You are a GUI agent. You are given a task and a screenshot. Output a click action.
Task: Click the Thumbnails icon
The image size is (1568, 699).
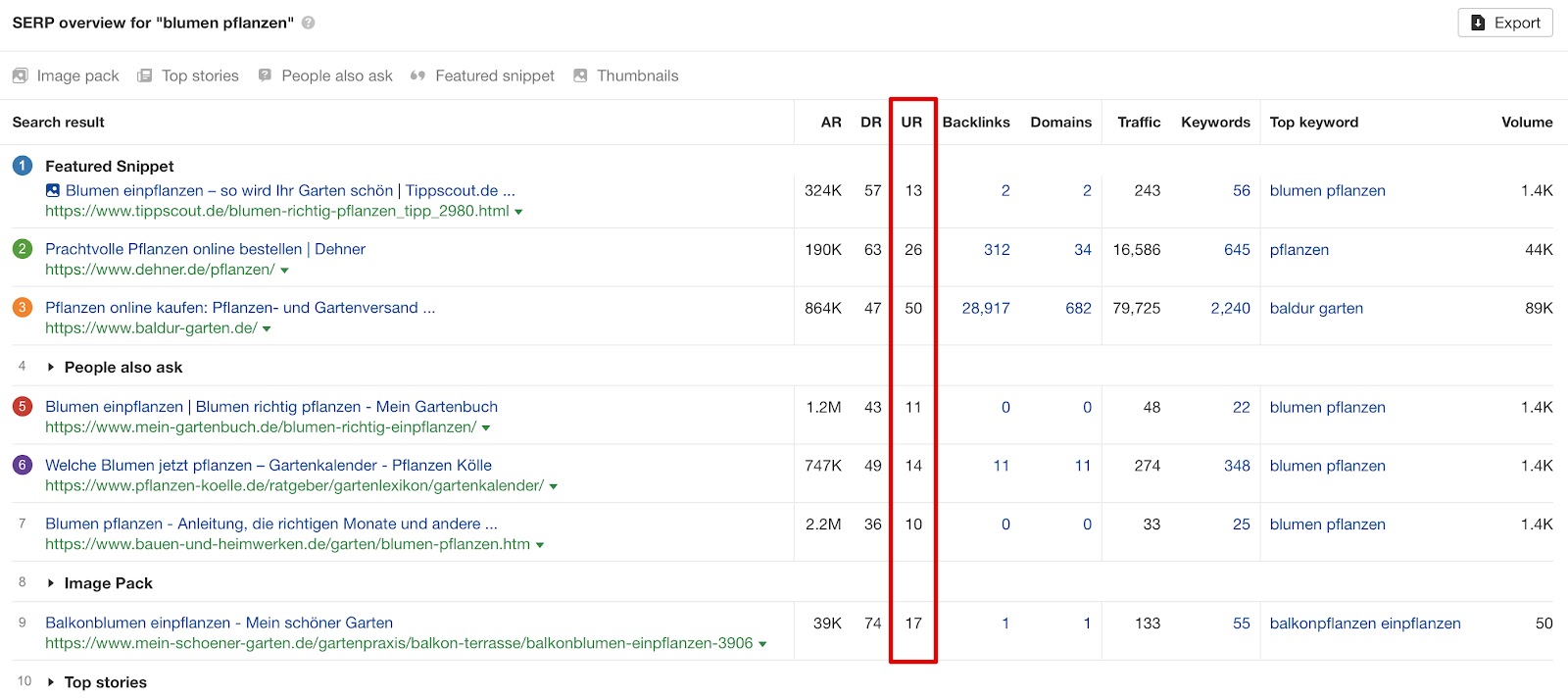(580, 75)
